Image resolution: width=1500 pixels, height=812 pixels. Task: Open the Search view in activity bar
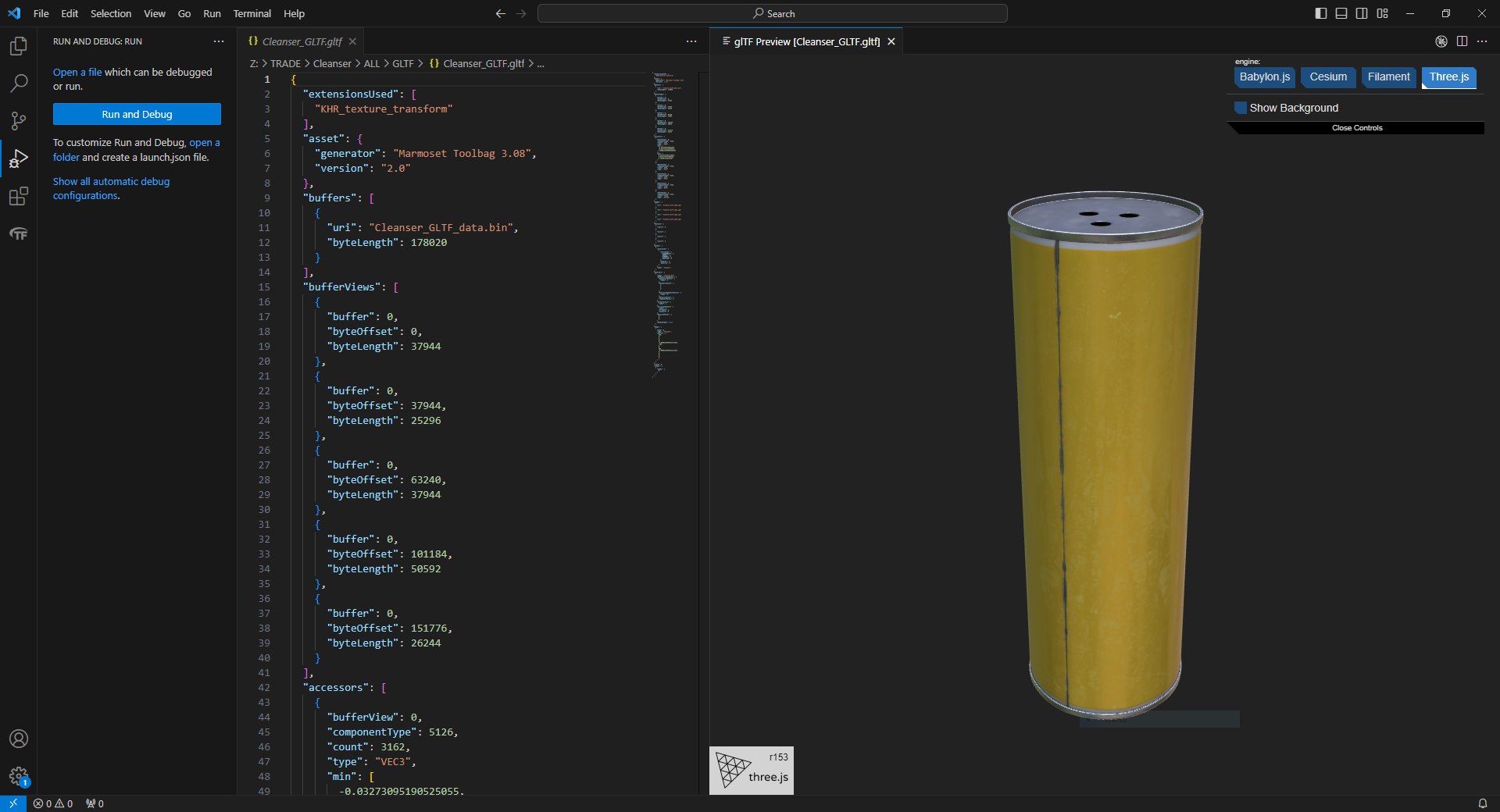18,84
